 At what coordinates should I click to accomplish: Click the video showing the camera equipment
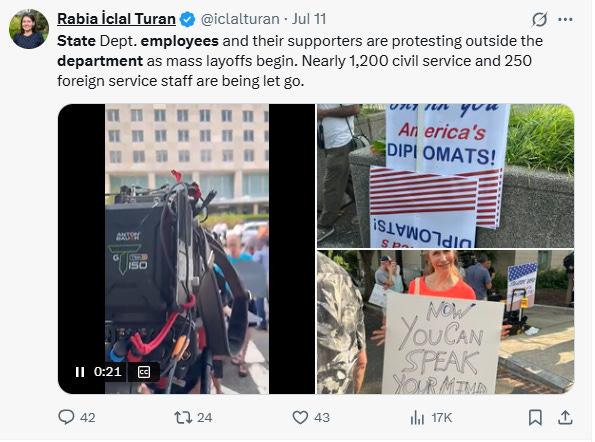coord(186,249)
